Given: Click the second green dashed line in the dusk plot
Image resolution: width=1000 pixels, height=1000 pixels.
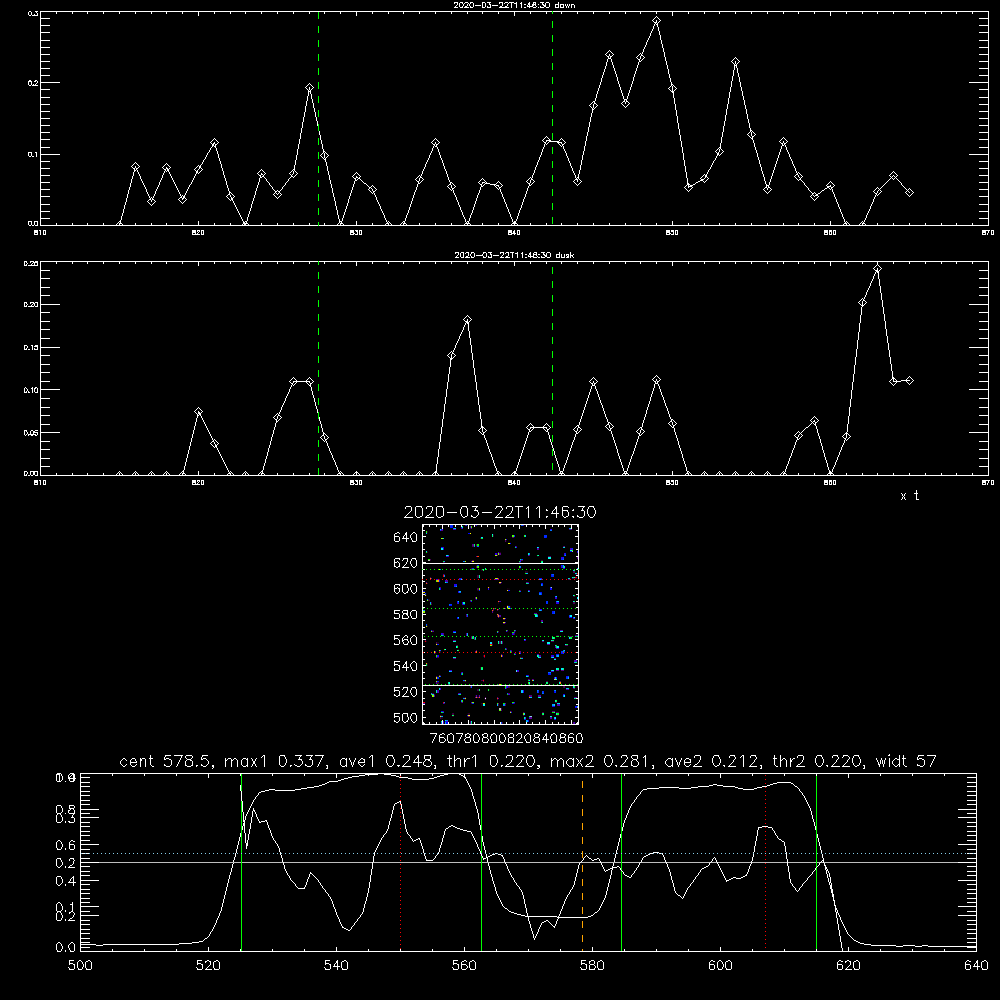Looking at the screenshot, I should (552, 368).
